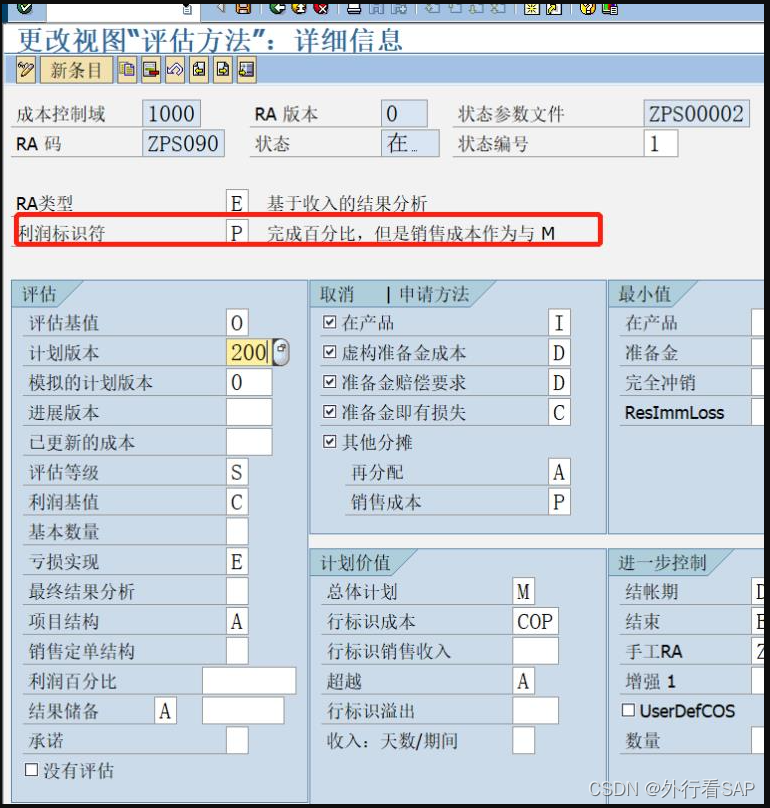Open Customize Local Layout icon
Screen dimensions: 770x808
pyautogui.click(x=610, y=7)
